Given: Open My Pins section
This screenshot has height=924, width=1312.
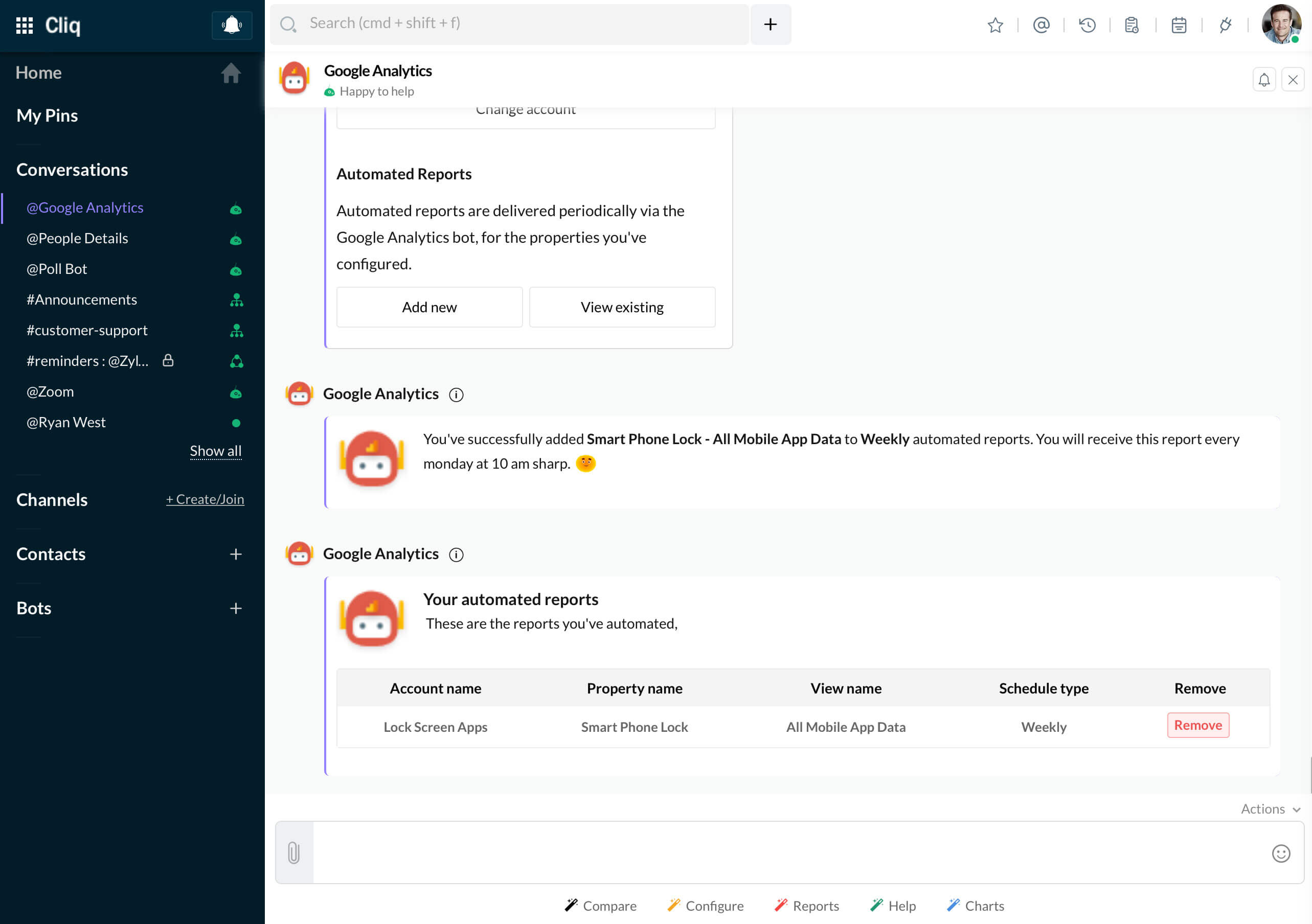Looking at the screenshot, I should pos(47,116).
